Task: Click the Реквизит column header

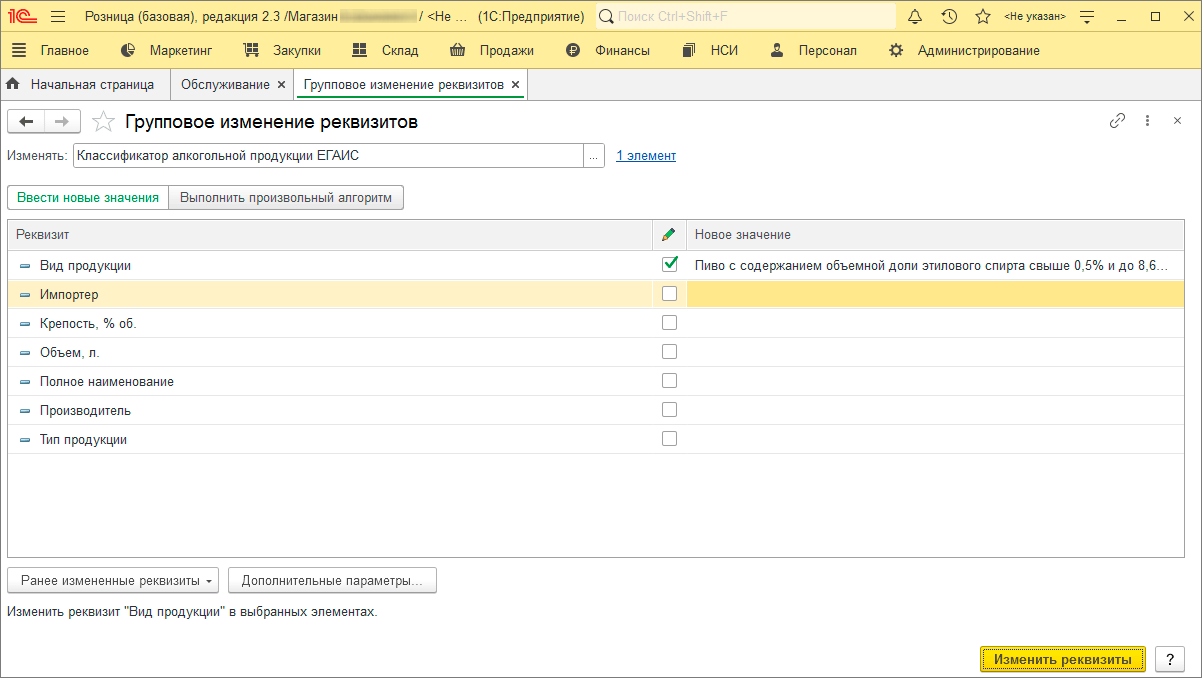Action: (x=330, y=234)
